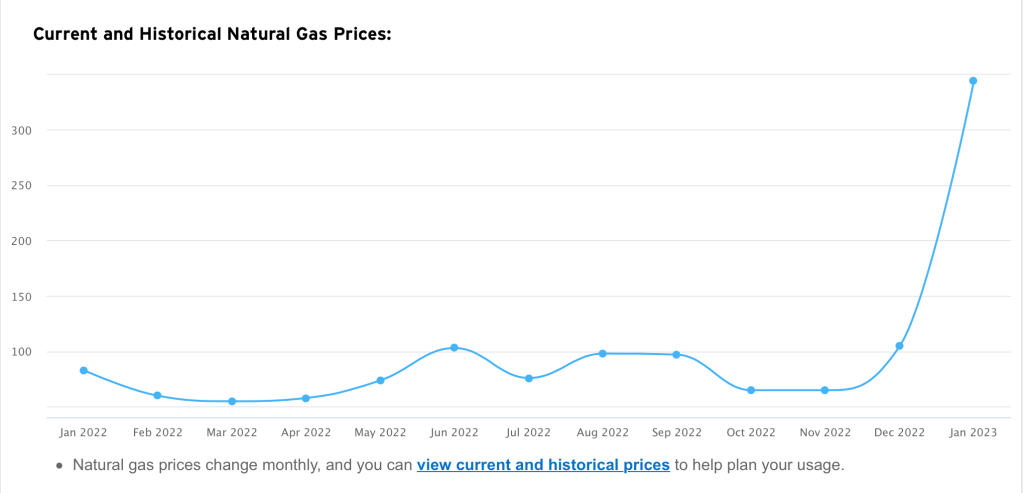Select the Oct 2022 data point
The width and height of the screenshot is (1023, 493).
click(751, 390)
